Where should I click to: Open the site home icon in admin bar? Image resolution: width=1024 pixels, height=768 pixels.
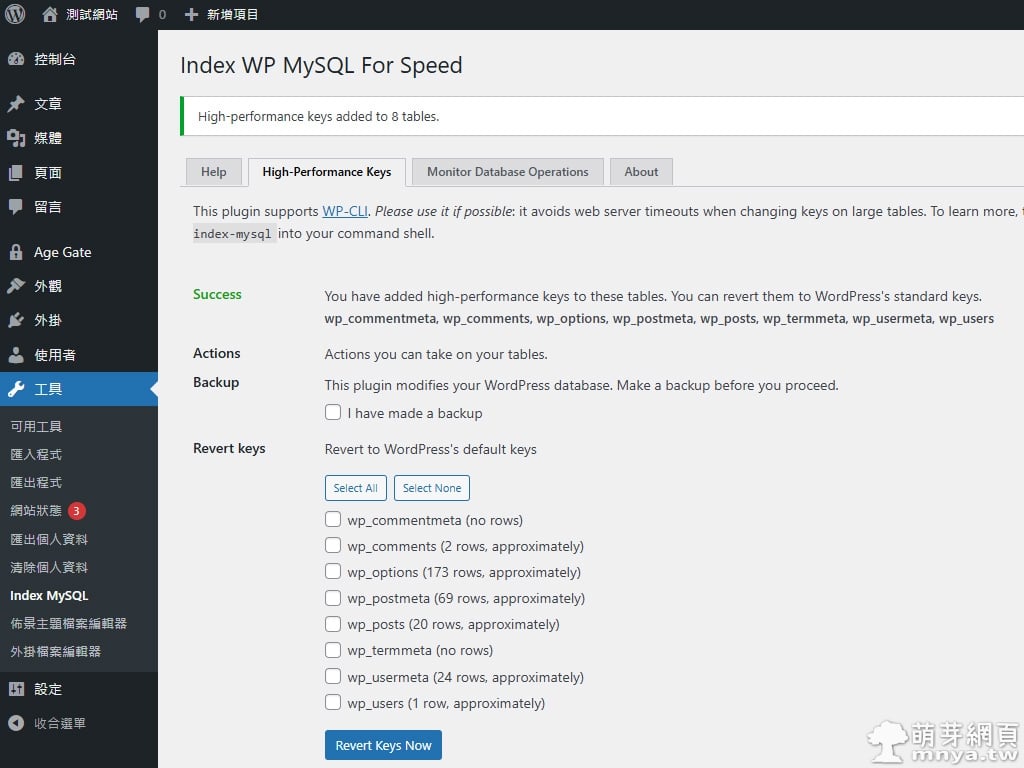50,14
